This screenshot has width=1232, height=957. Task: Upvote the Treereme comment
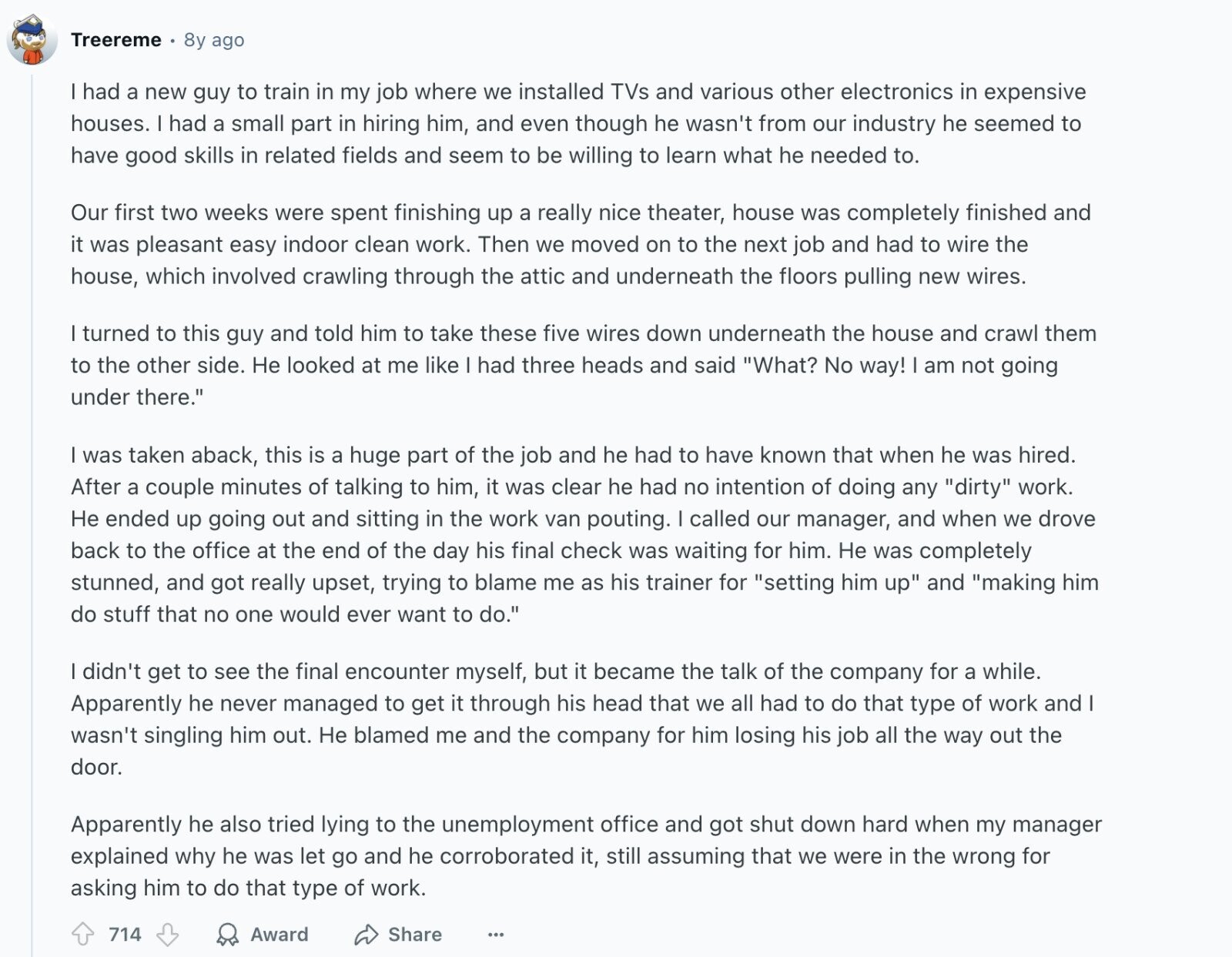click(82, 934)
